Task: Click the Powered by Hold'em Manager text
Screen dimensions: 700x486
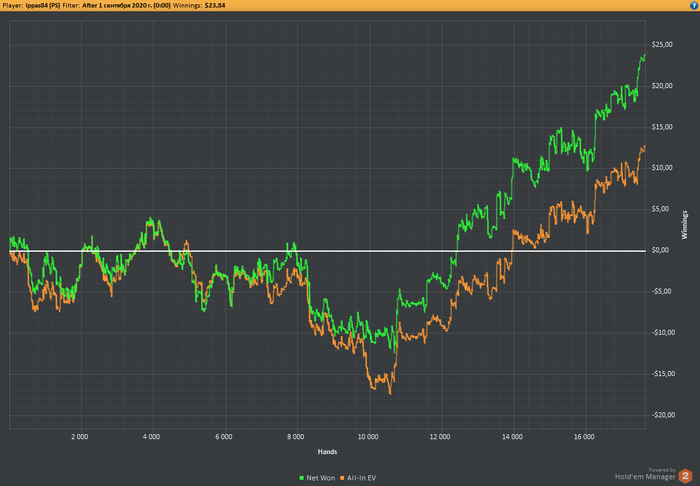Action: pyautogui.click(x=646, y=474)
